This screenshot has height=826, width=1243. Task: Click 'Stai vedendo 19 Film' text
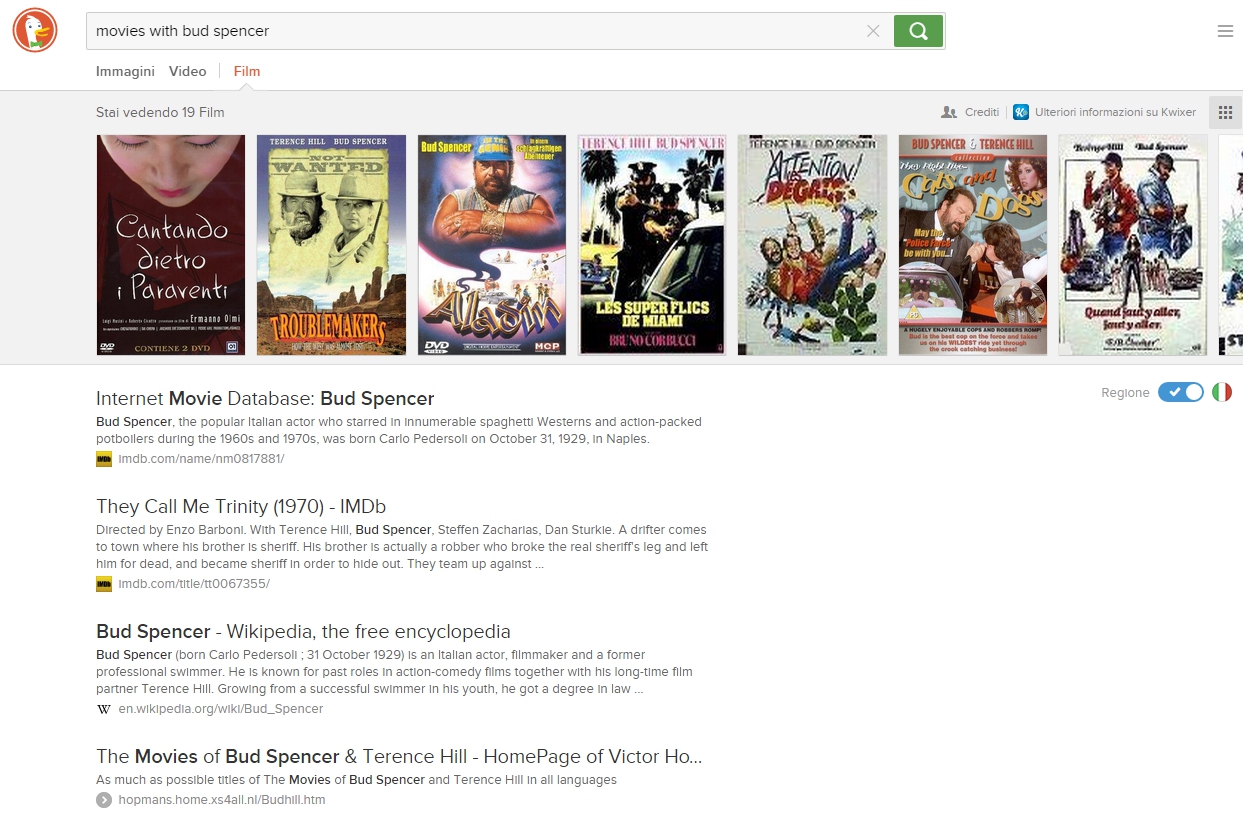click(160, 112)
